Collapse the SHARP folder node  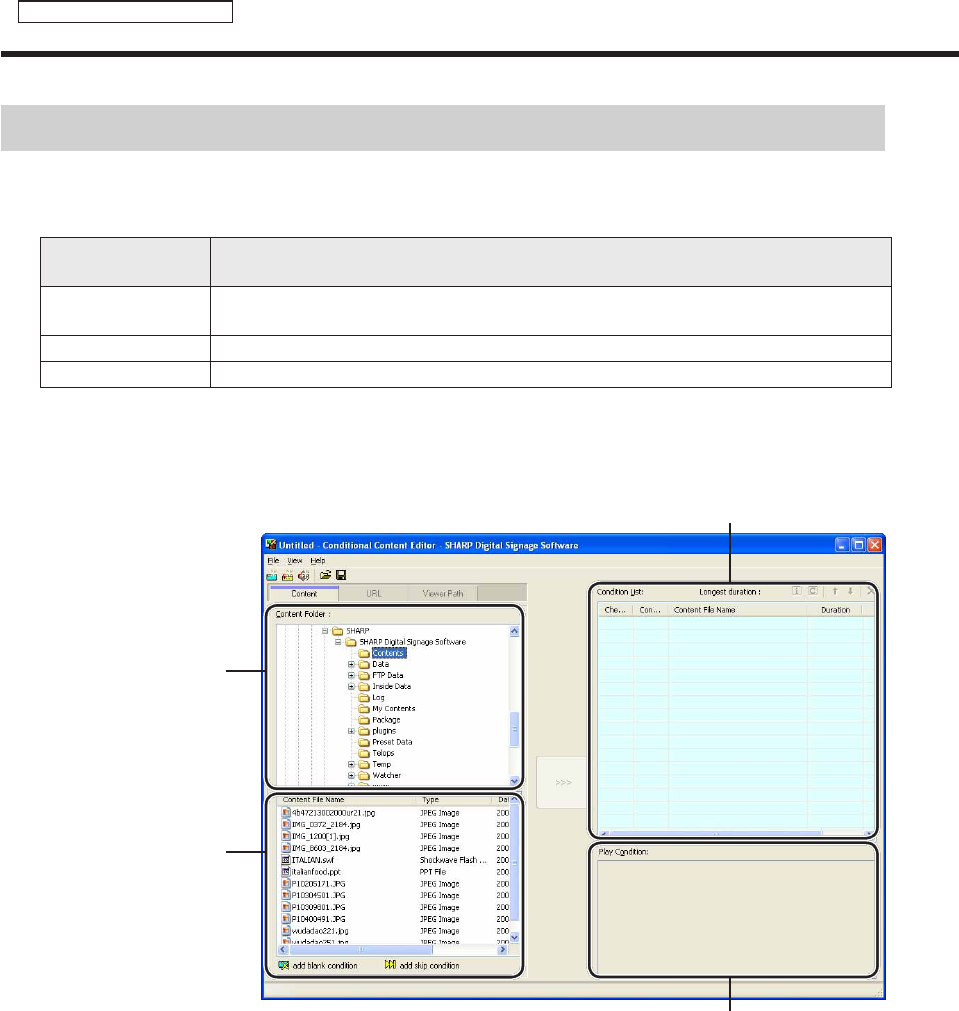[x=325, y=631]
